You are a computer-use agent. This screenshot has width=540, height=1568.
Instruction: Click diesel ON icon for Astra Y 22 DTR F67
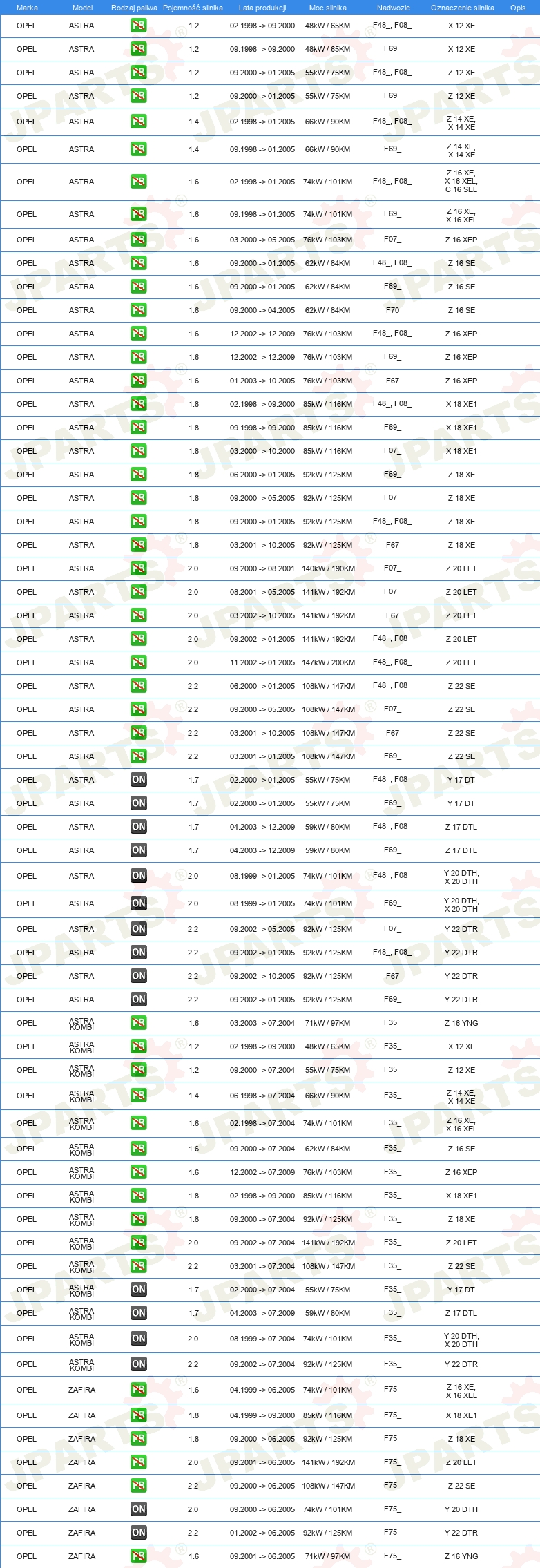139,976
